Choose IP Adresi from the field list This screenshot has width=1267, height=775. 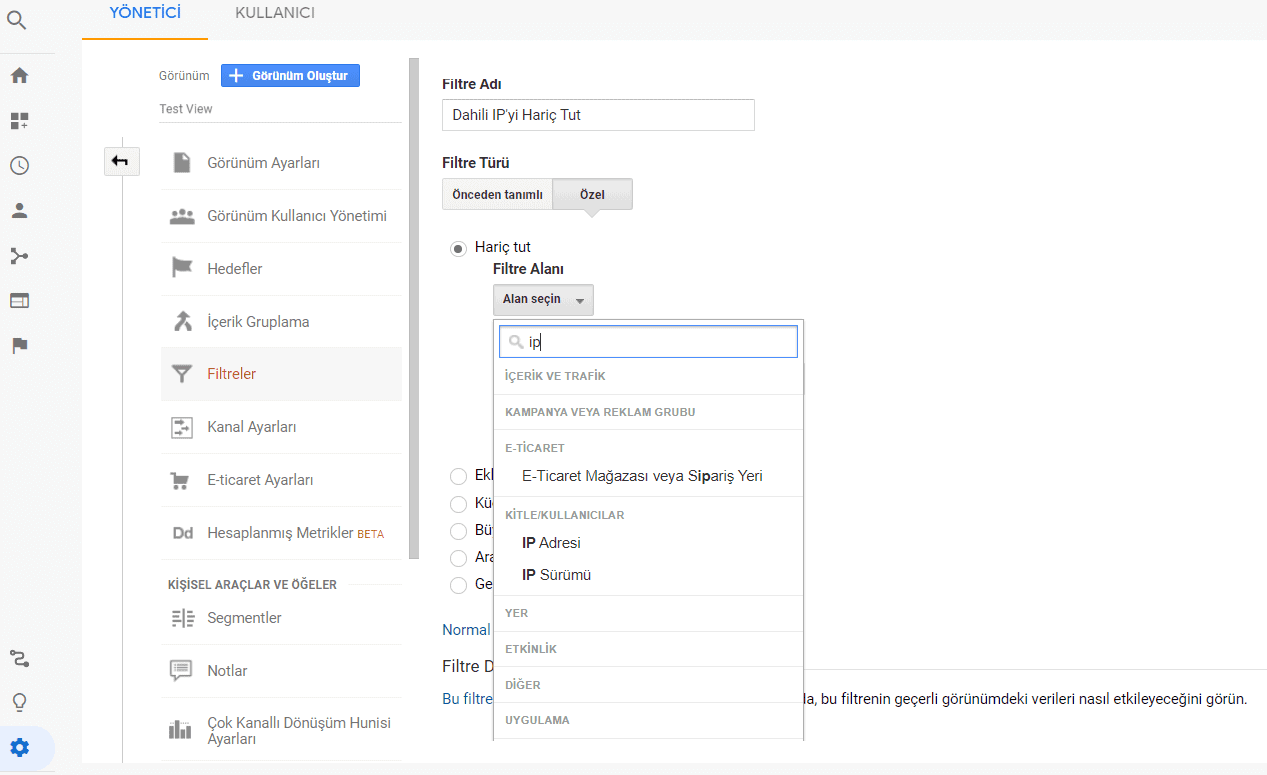[551, 543]
